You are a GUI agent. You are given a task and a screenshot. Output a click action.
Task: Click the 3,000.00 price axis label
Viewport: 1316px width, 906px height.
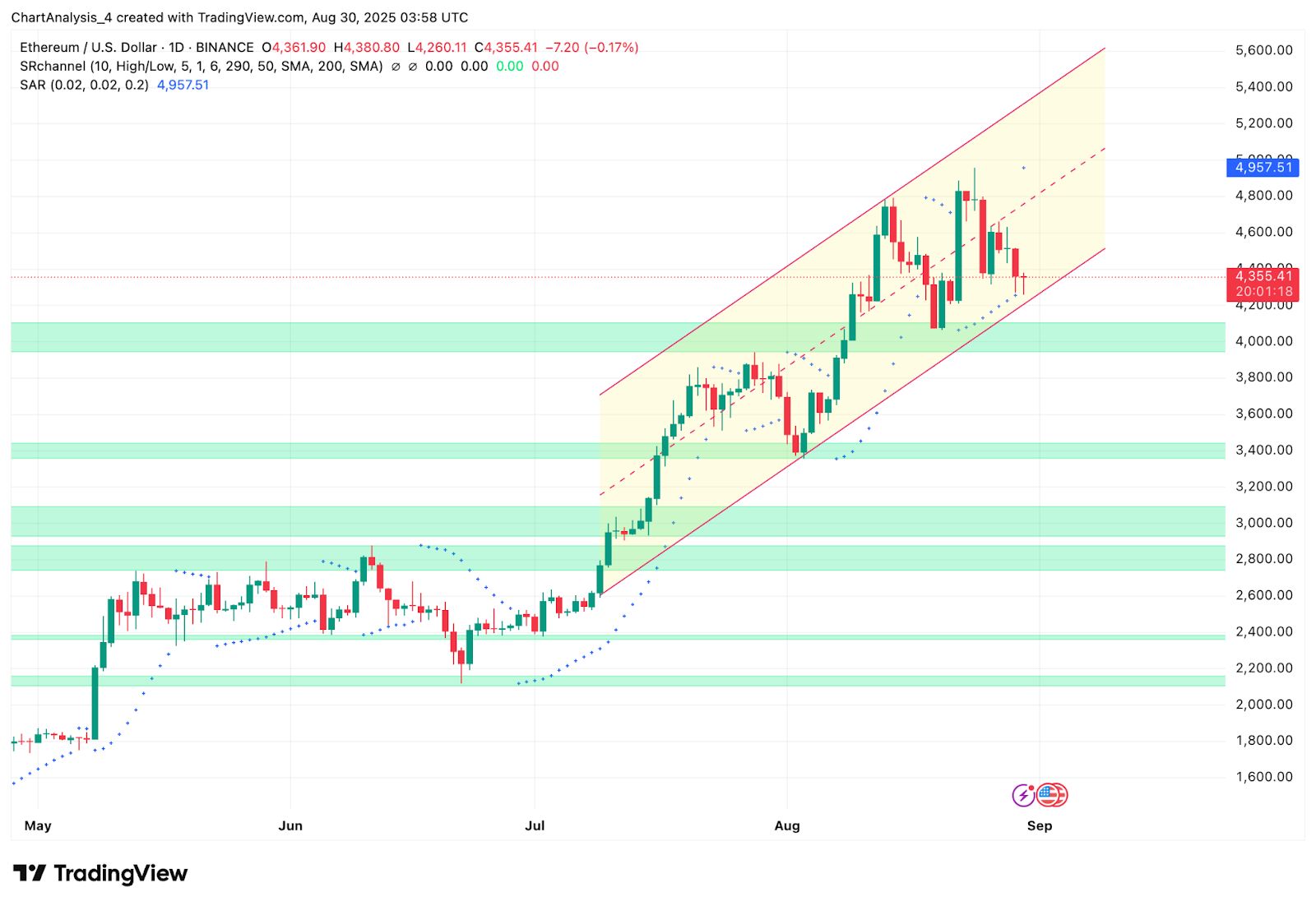[1263, 523]
